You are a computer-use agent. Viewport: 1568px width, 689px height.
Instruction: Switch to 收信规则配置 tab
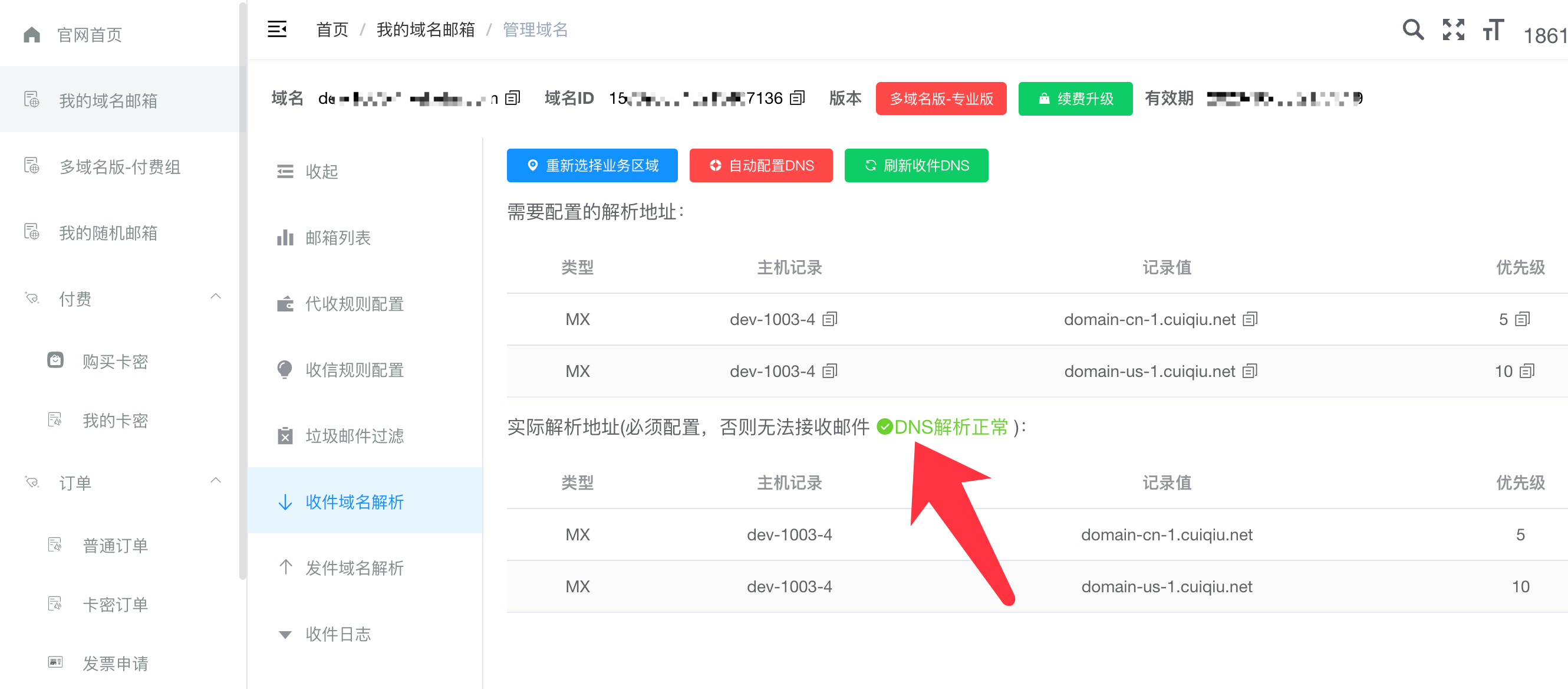tap(365, 370)
